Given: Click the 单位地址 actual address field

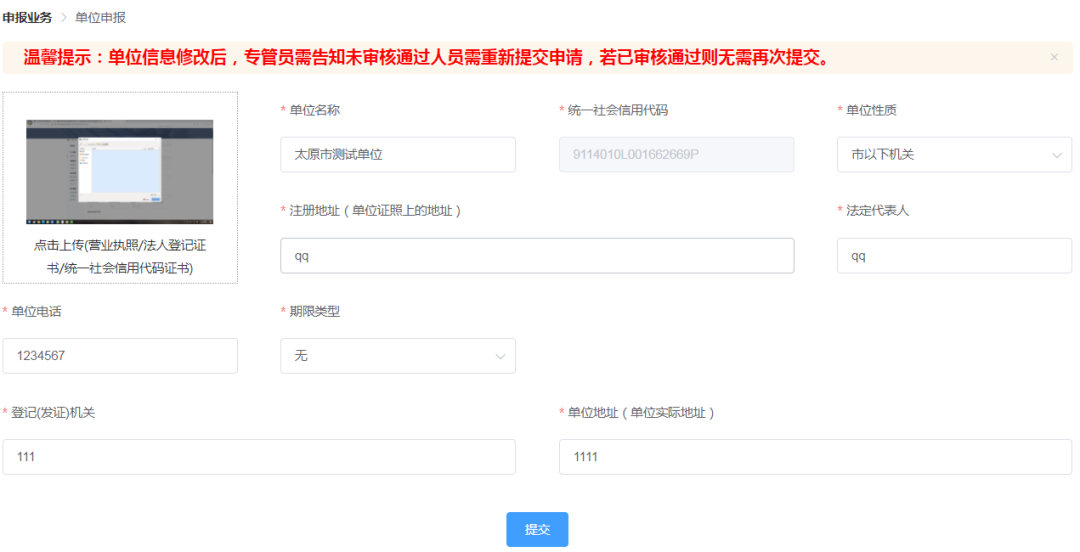Looking at the screenshot, I should [814, 457].
